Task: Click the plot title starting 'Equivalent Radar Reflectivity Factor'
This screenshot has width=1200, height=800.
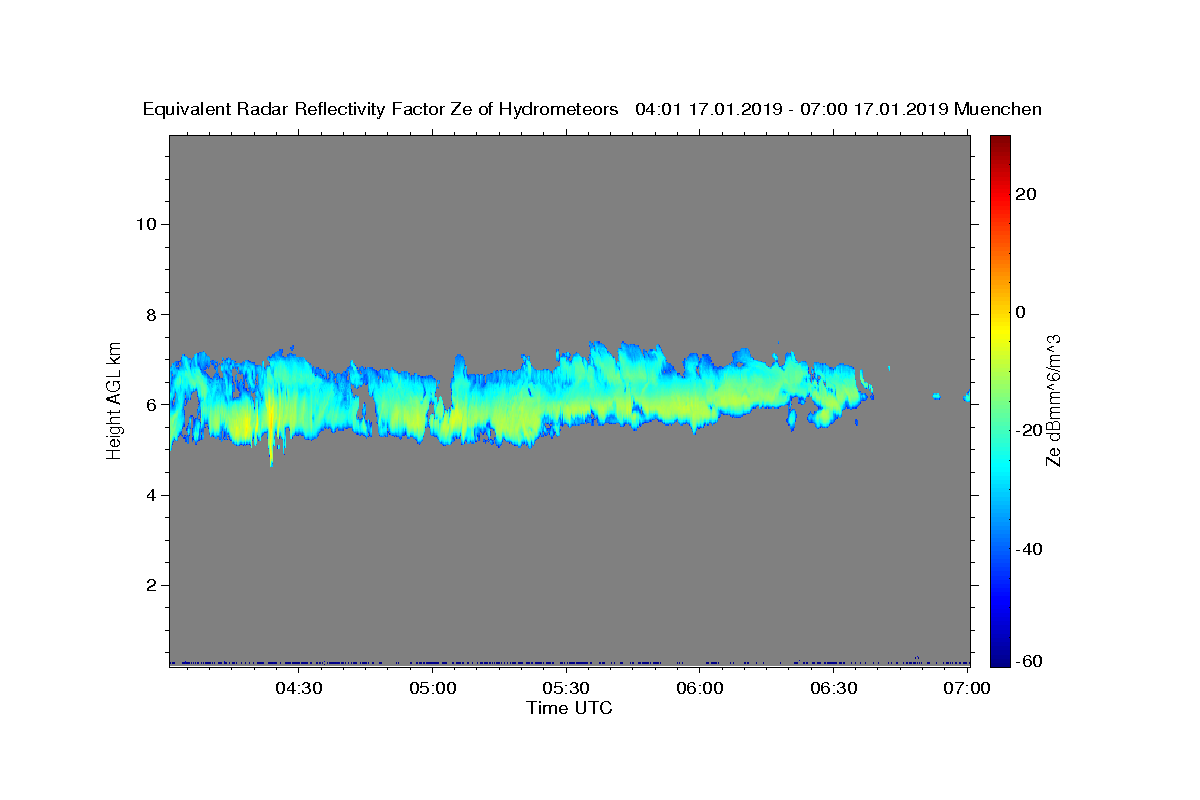Action: tap(592, 110)
